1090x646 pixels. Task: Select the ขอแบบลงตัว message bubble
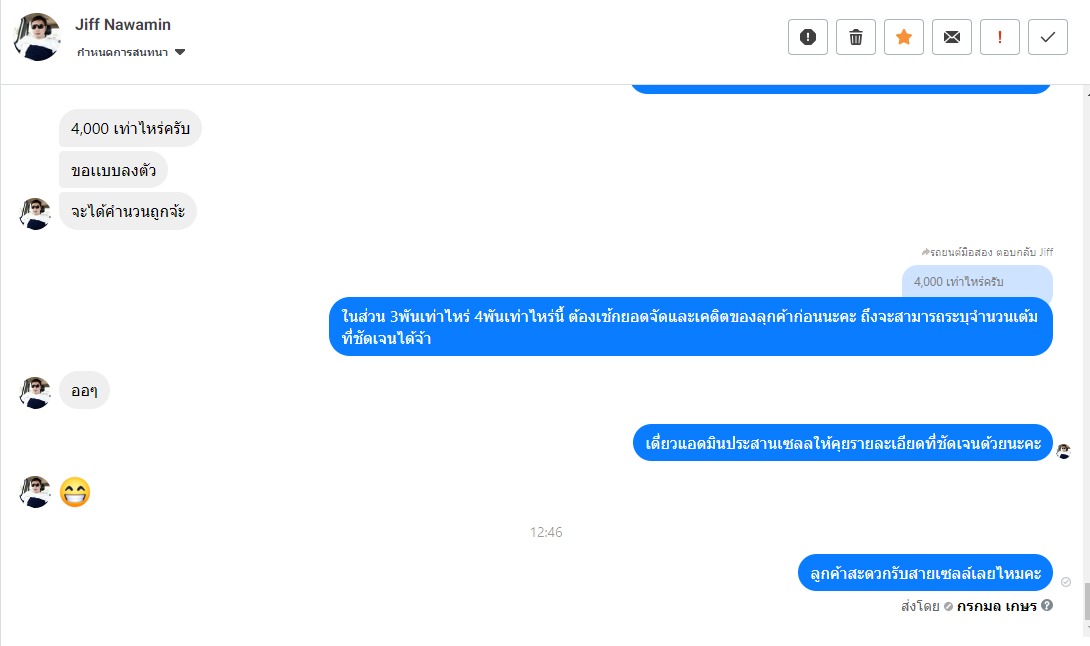113,170
